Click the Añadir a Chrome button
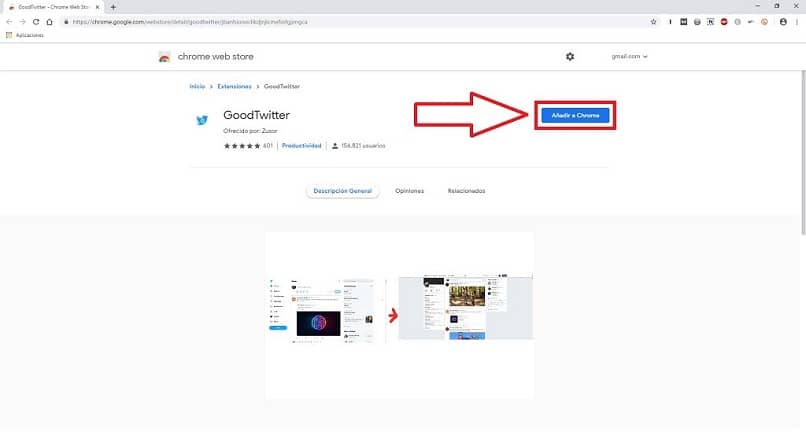This screenshot has width=806, height=436. click(575, 115)
